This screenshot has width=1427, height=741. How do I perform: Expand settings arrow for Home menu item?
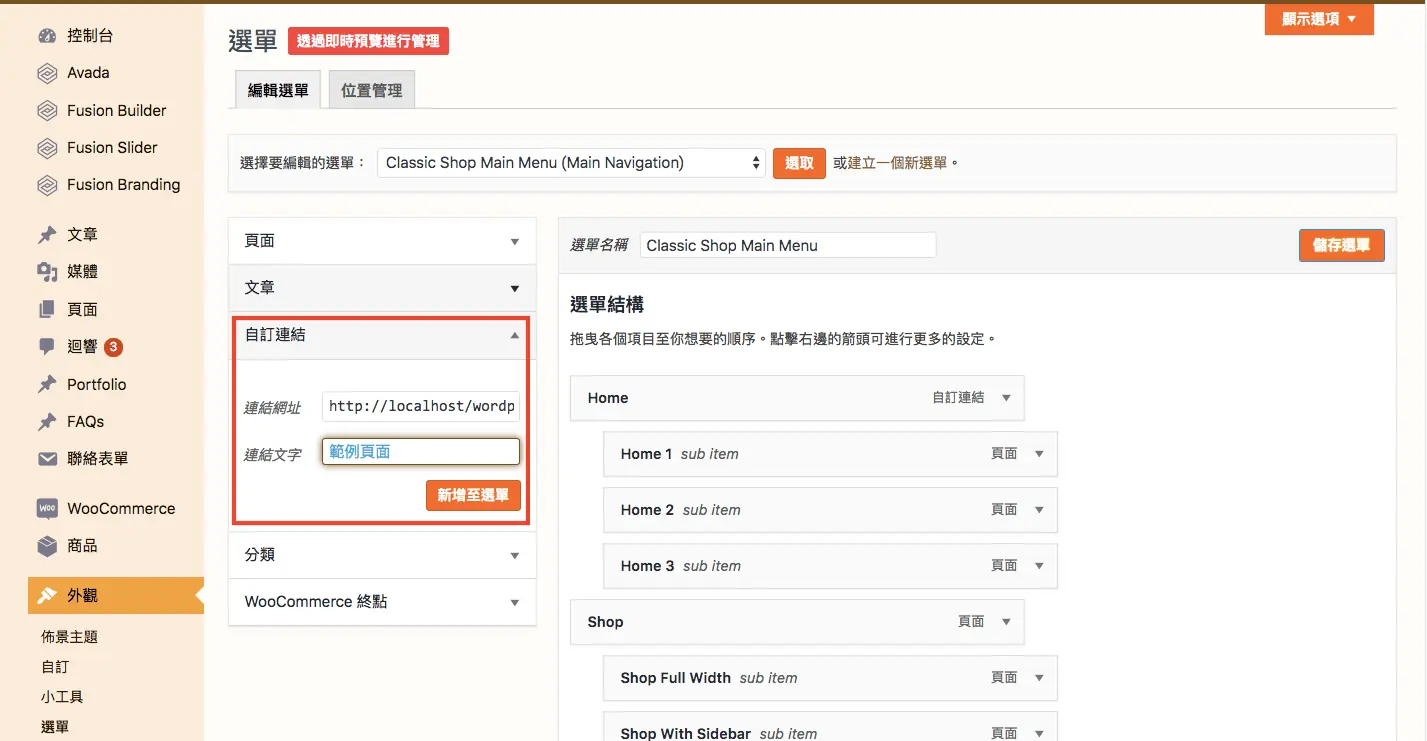point(1006,398)
